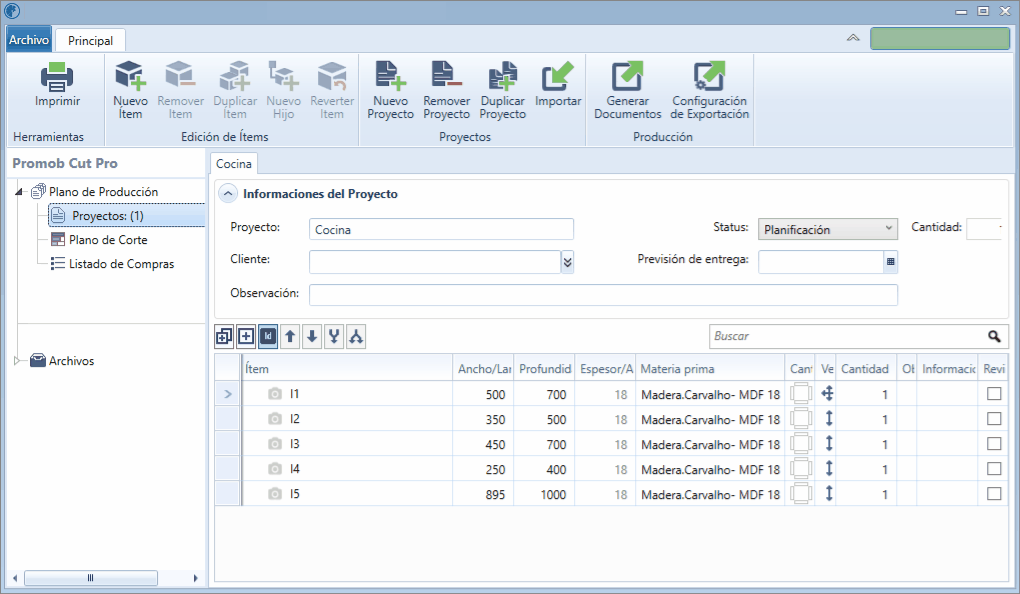Expand the Cliente dropdown chevron
Screen dimensions: 1020x594
point(567,262)
